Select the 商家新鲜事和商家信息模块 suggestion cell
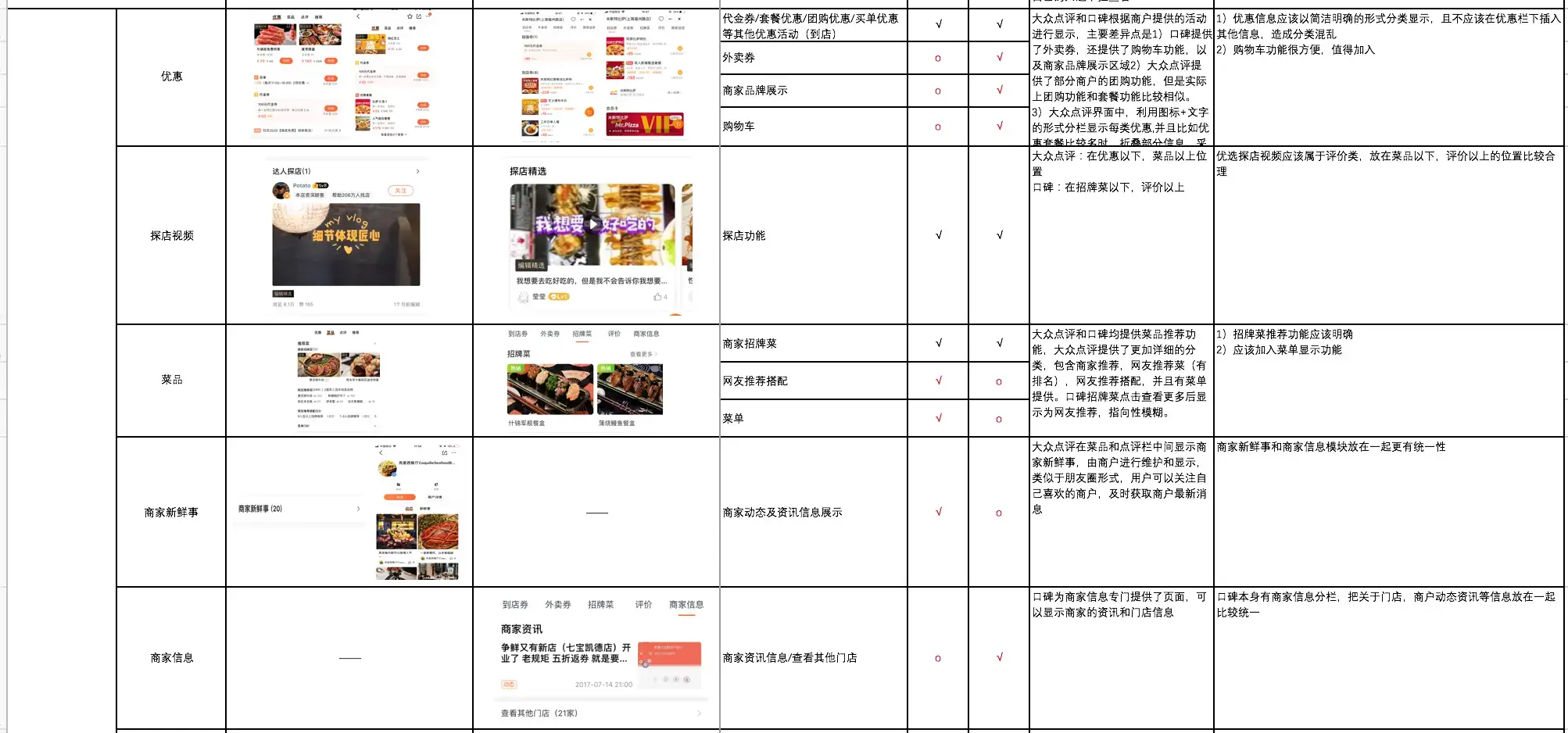Screen dimensions: 1568x733 click(1389, 513)
